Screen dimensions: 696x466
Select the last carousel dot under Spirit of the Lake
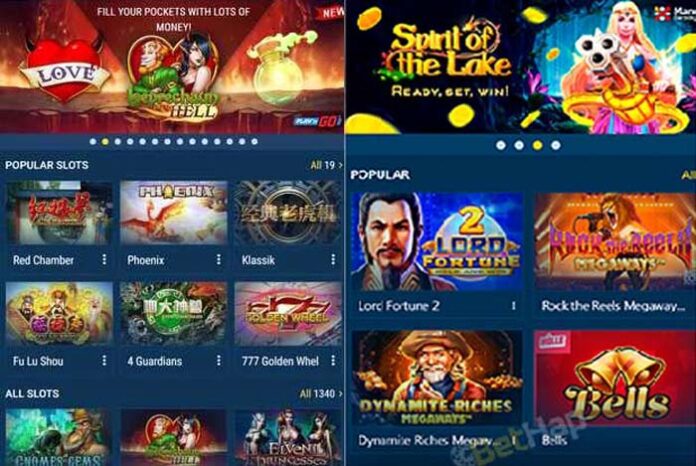point(555,145)
